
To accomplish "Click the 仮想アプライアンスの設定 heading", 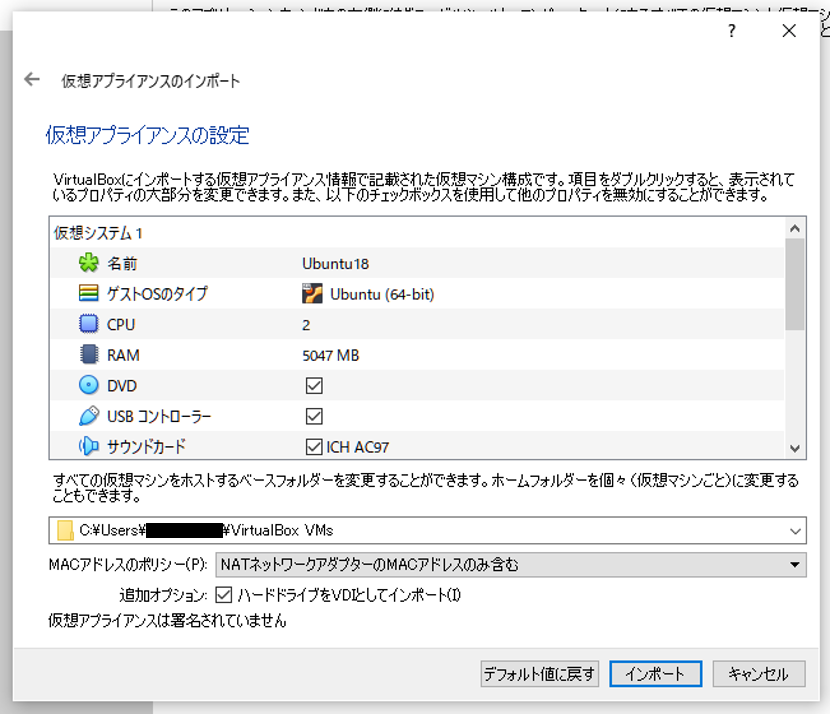I will click(147, 135).
